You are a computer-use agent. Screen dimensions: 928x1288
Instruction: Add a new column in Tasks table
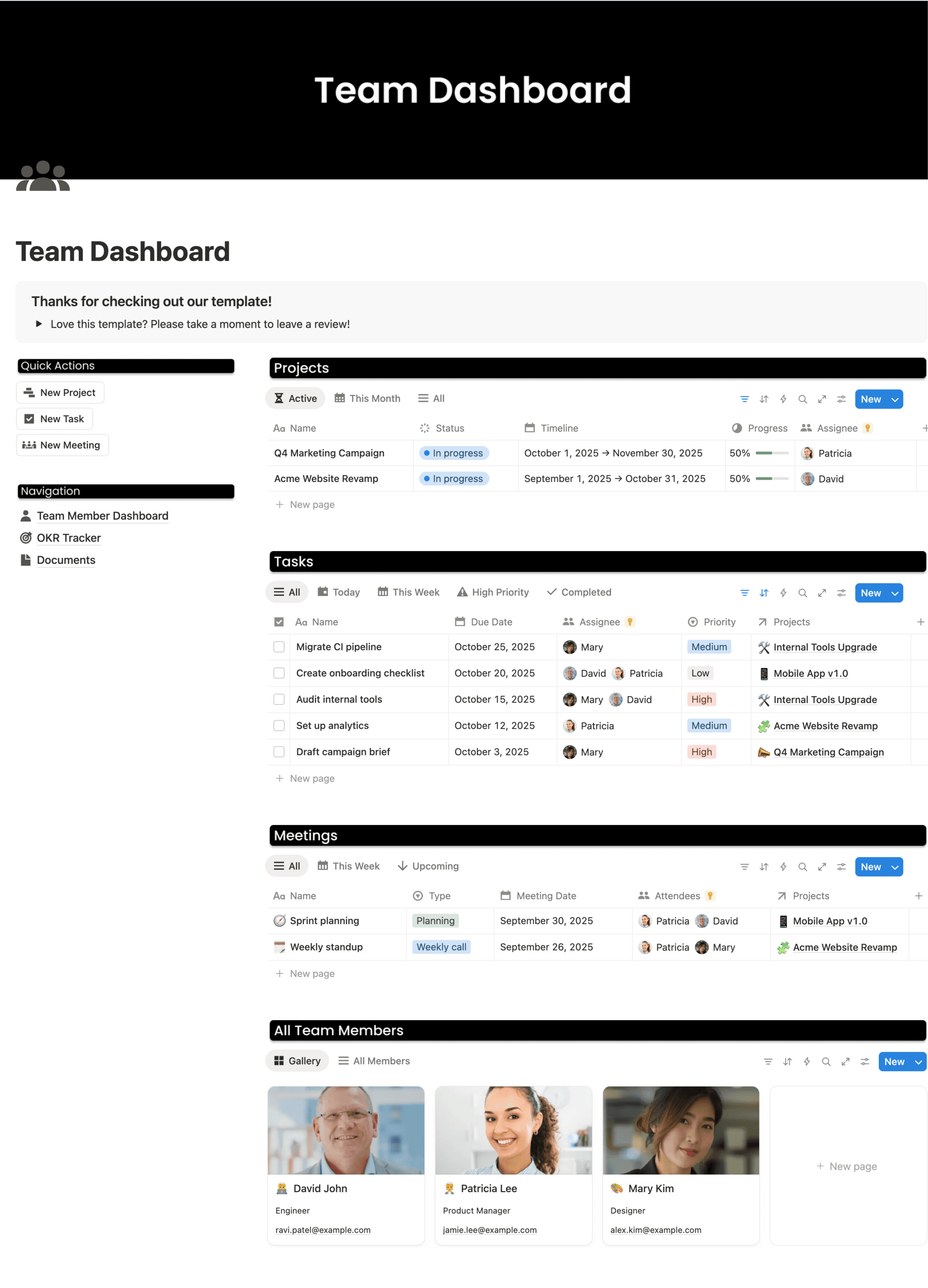(920, 622)
